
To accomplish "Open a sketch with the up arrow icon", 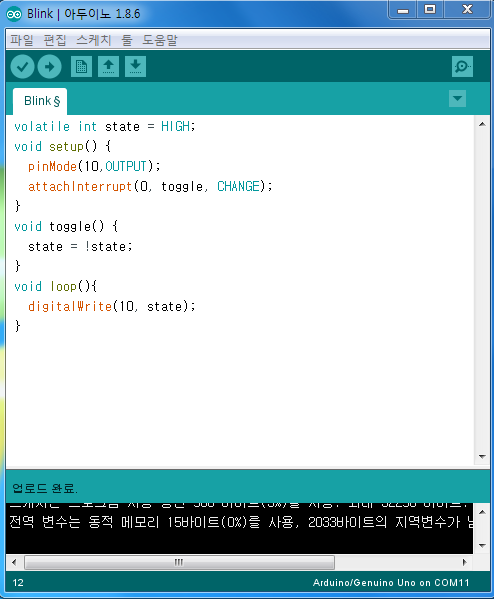I will click(x=109, y=67).
